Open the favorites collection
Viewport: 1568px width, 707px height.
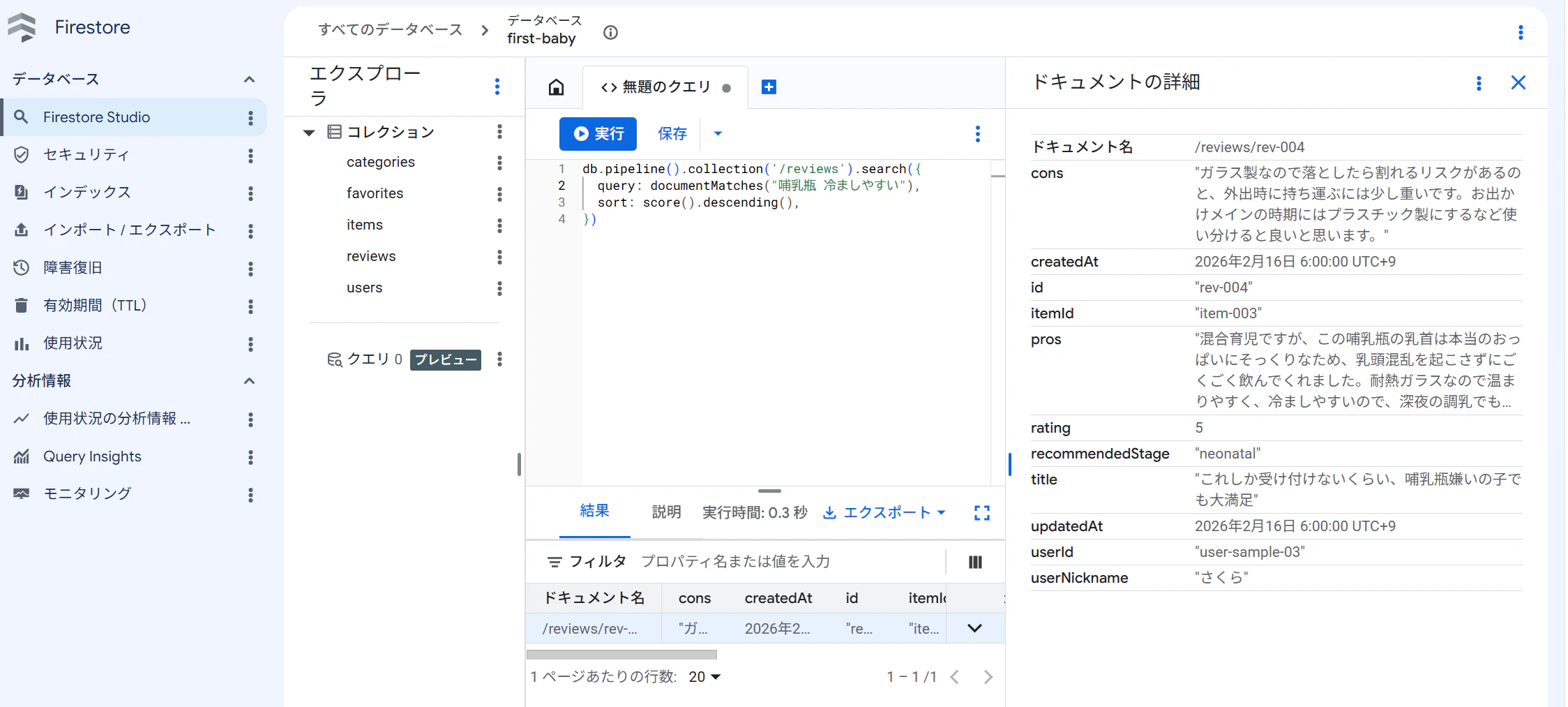click(375, 194)
